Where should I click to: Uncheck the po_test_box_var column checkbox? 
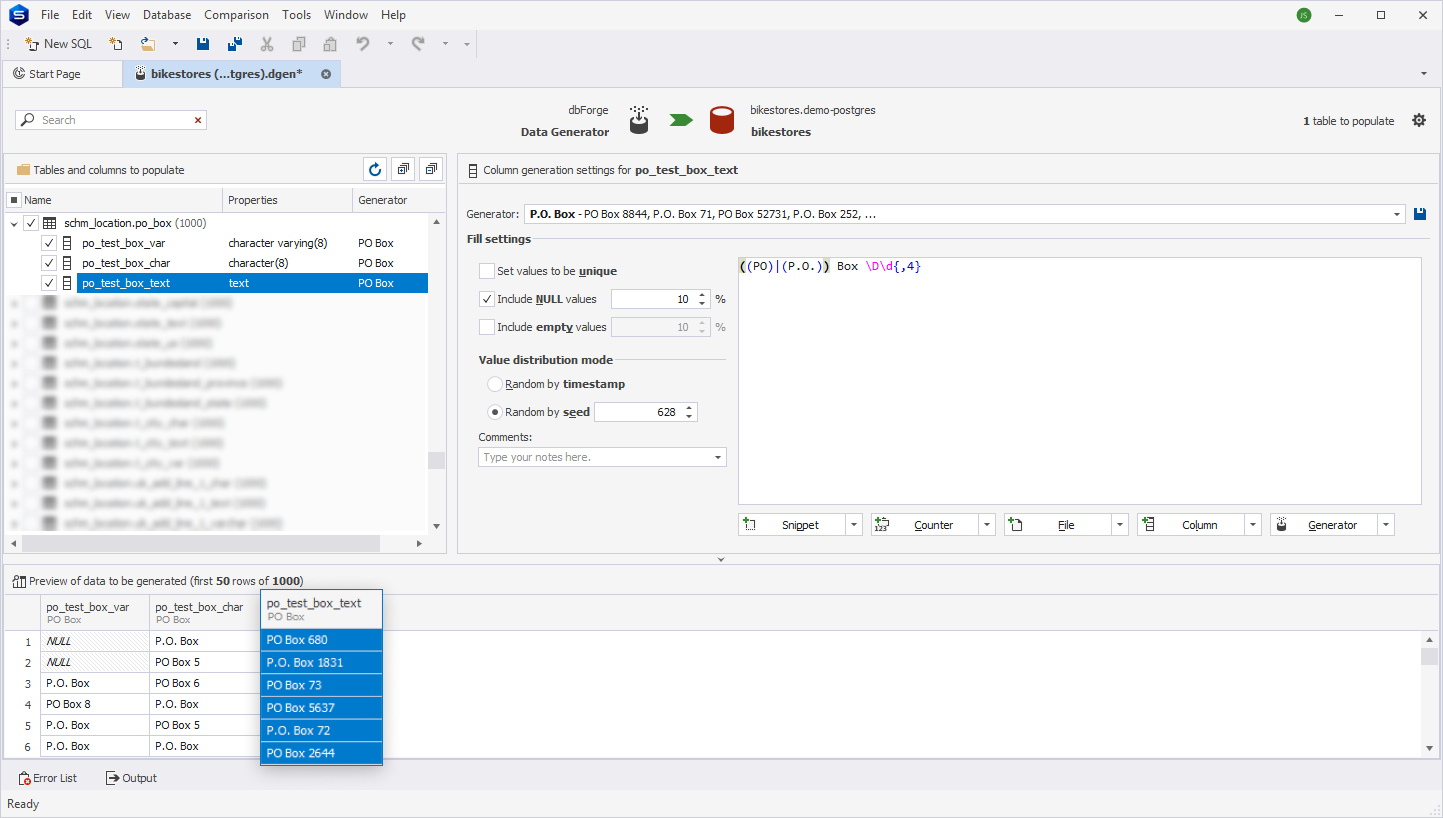point(49,243)
